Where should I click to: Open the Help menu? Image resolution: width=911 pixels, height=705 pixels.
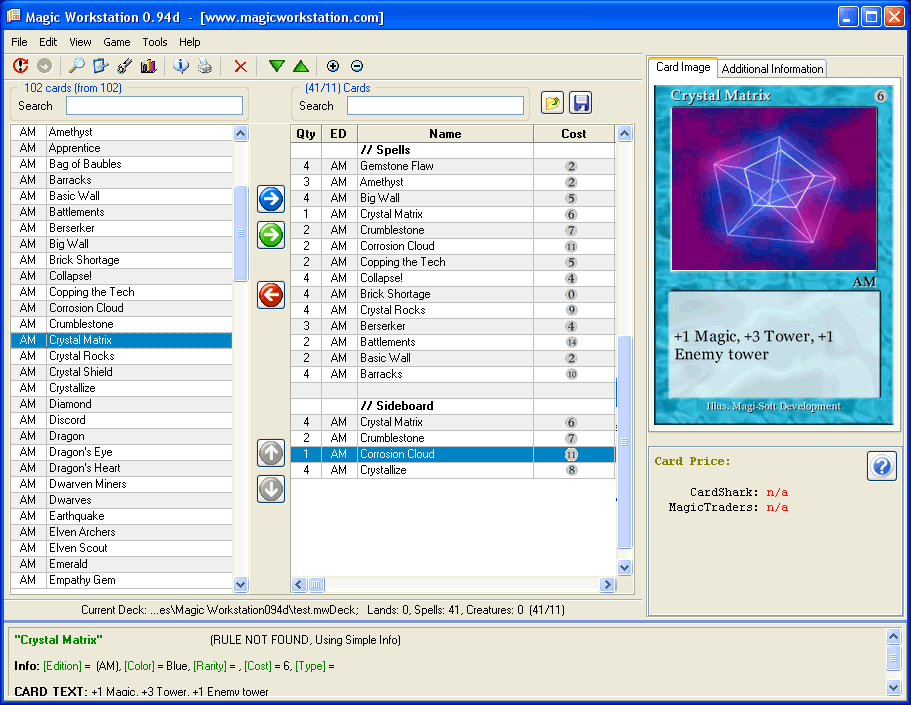(189, 42)
